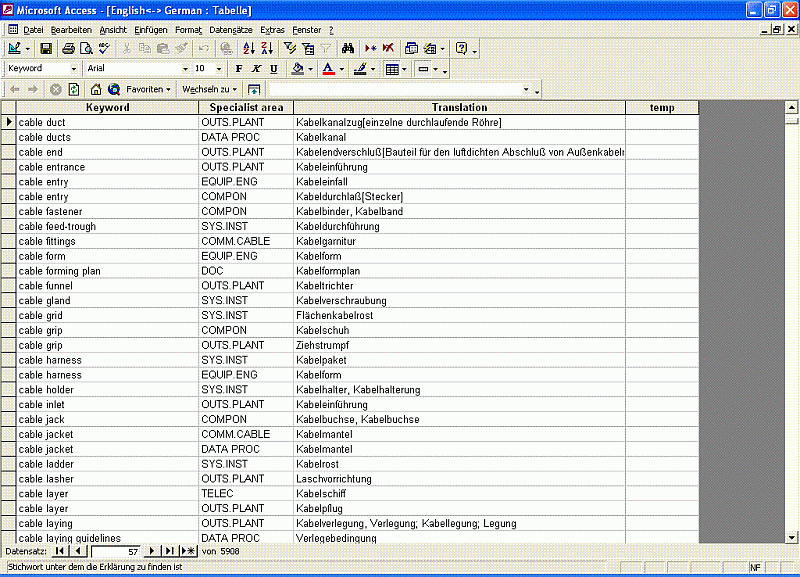Open Find with binoculars icon
800x577 pixels.
(x=348, y=48)
